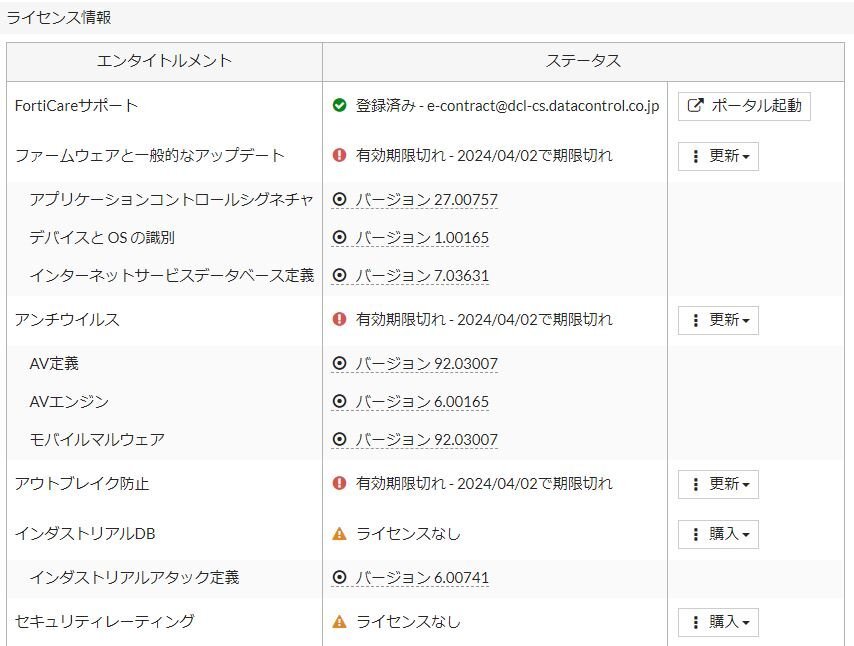Click the エンタイトルメント column header
854x646 pixels.
[164, 61]
